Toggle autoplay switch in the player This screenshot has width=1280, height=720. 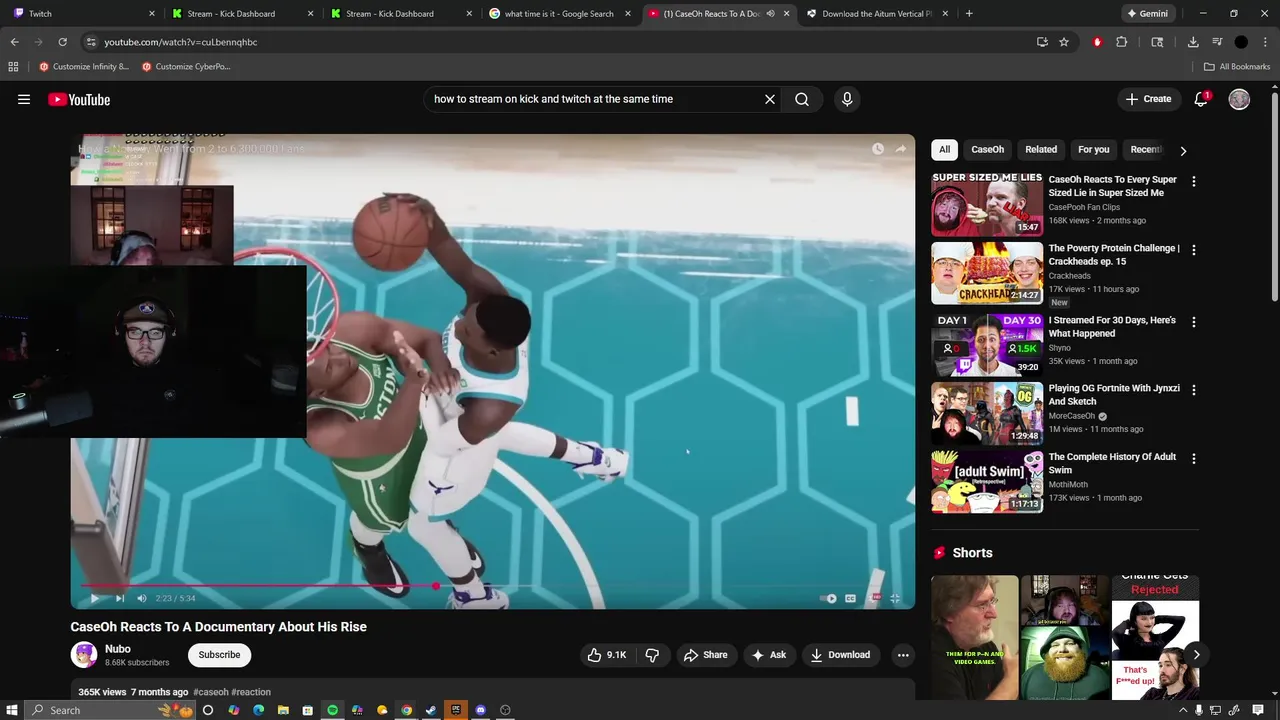828,598
